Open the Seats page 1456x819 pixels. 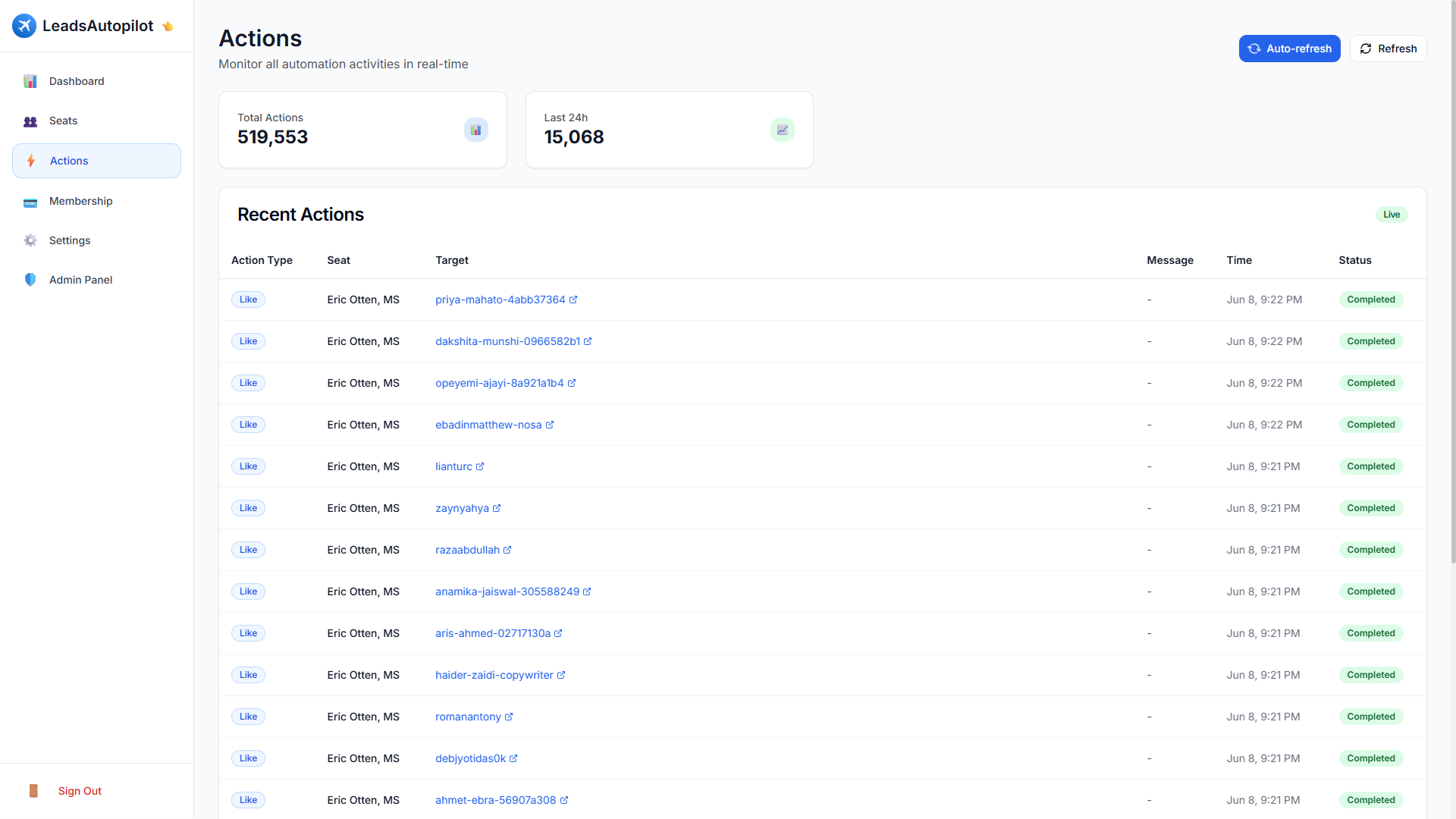click(96, 121)
